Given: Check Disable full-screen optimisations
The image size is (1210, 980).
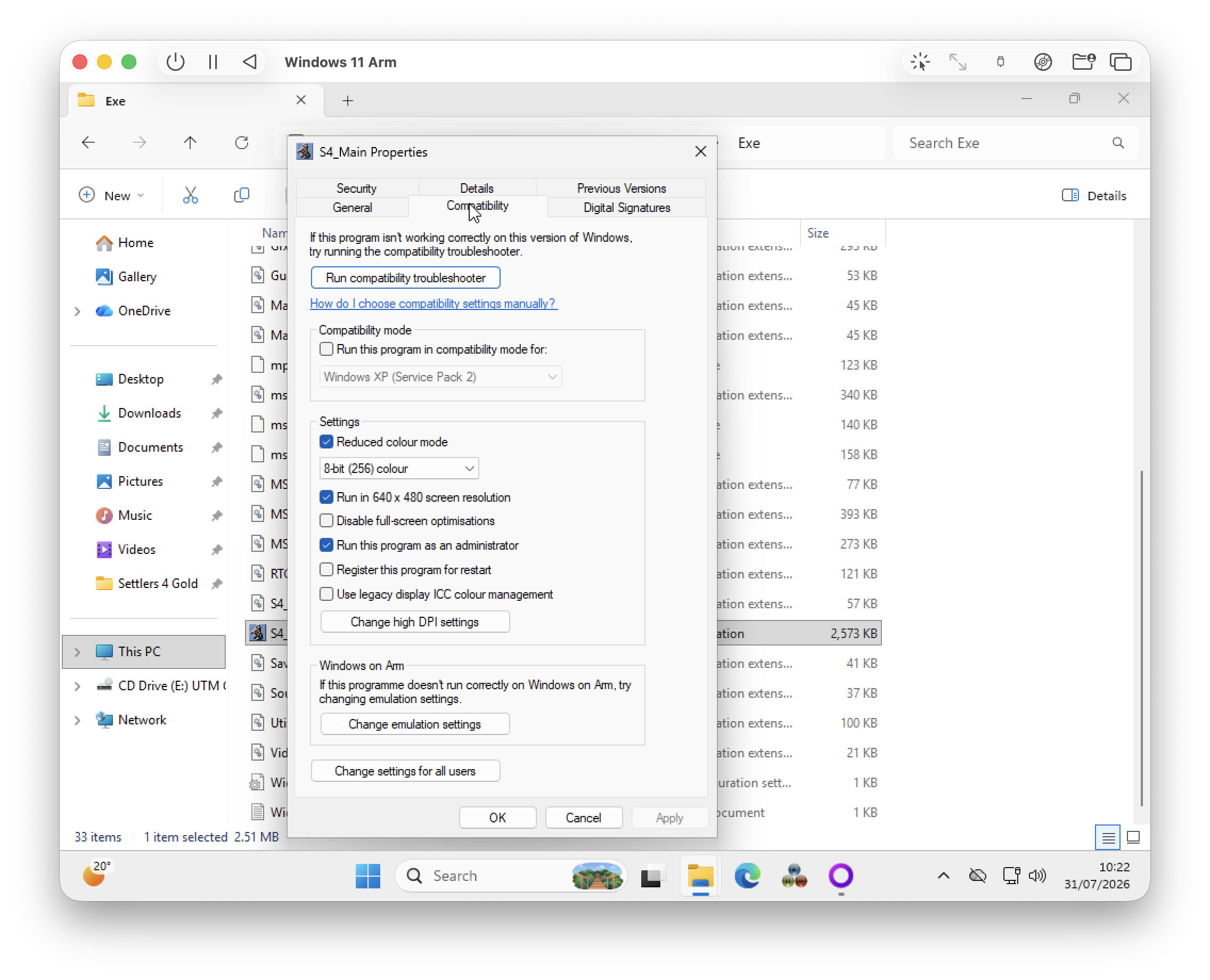Looking at the screenshot, I should 326,520.
